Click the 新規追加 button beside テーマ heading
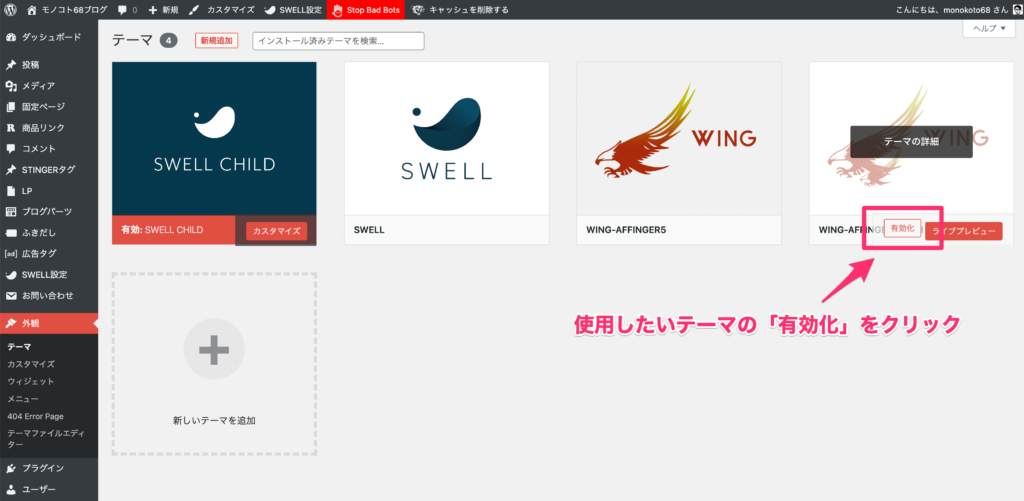1024x501 pixels. coord(216,41)
